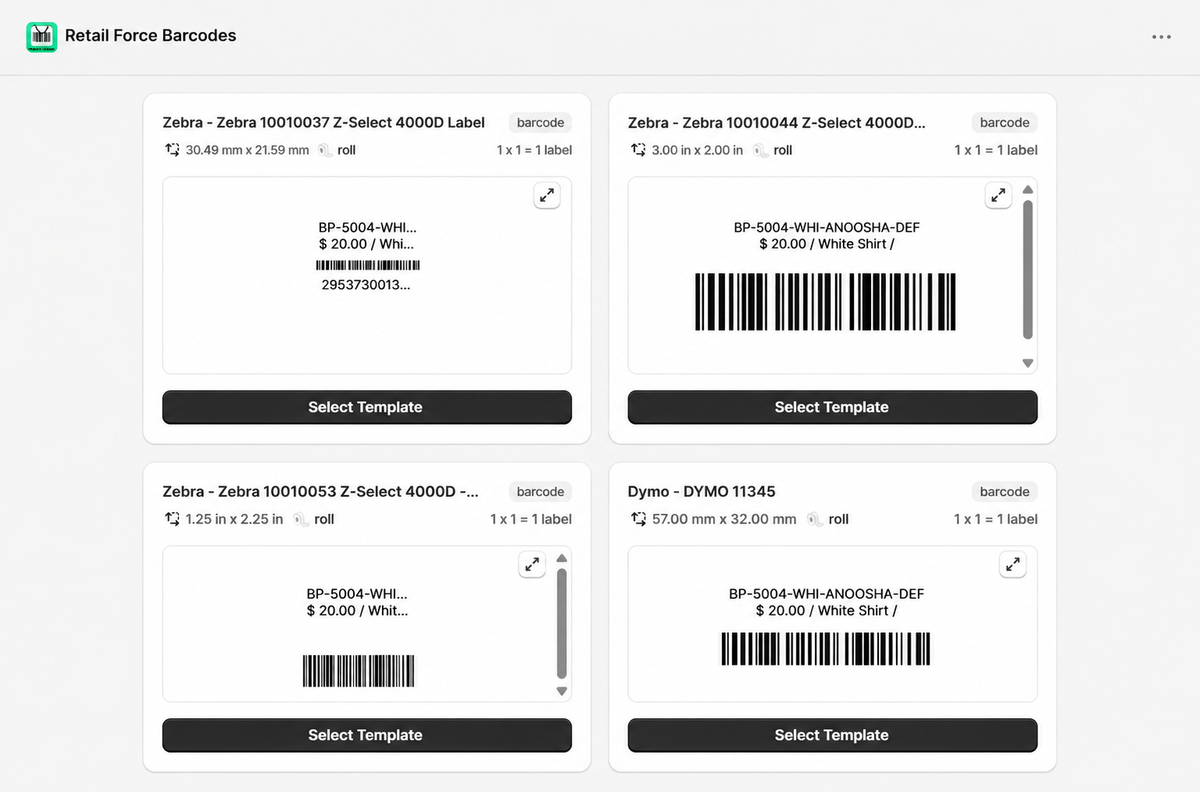Screen dimensions: 1200x792
Task: Click '1 x 1 = 1 label' on DYMO 11345 card
Action: (996, 519)
